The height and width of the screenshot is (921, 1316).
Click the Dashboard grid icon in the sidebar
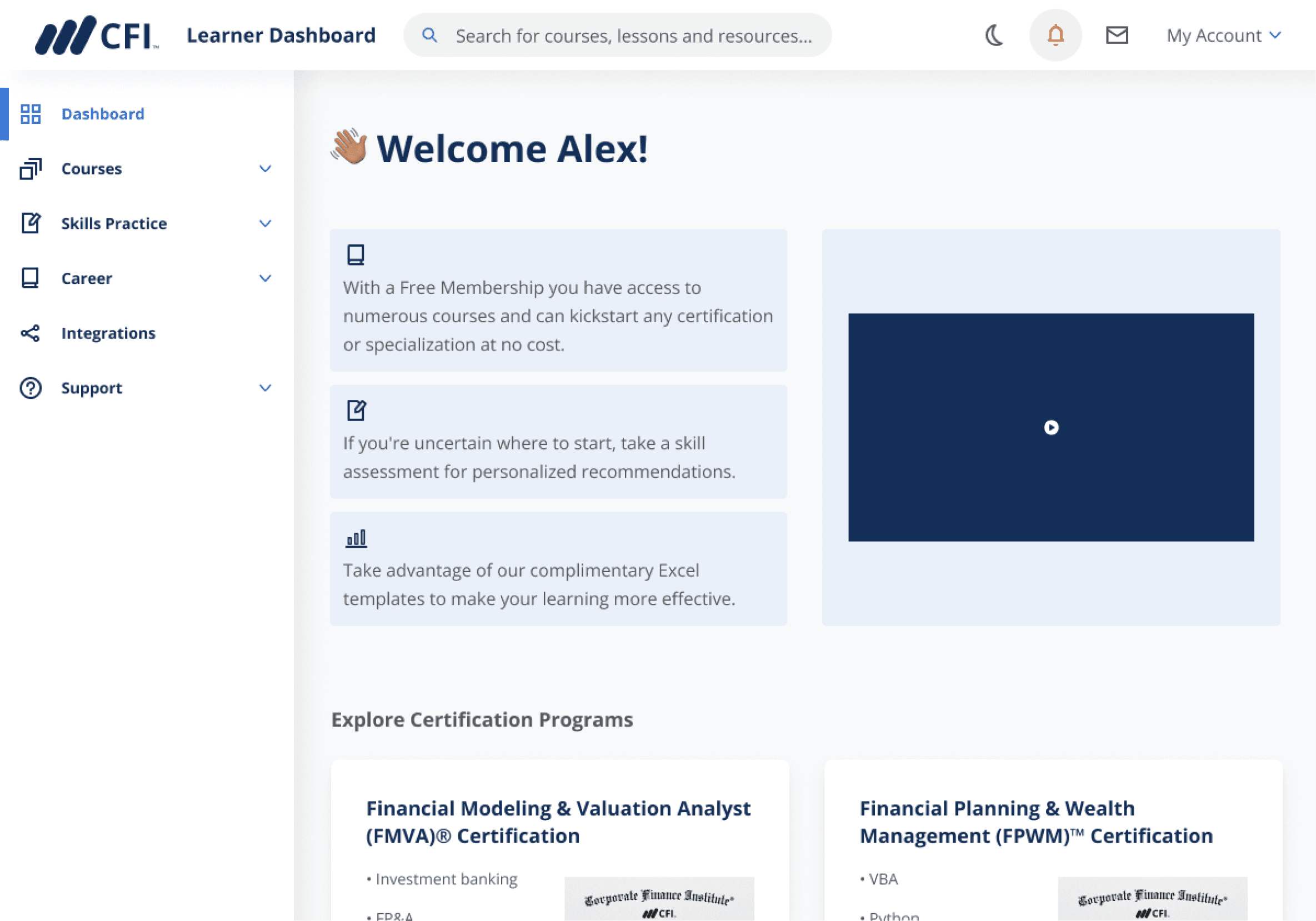coord(31,114)
